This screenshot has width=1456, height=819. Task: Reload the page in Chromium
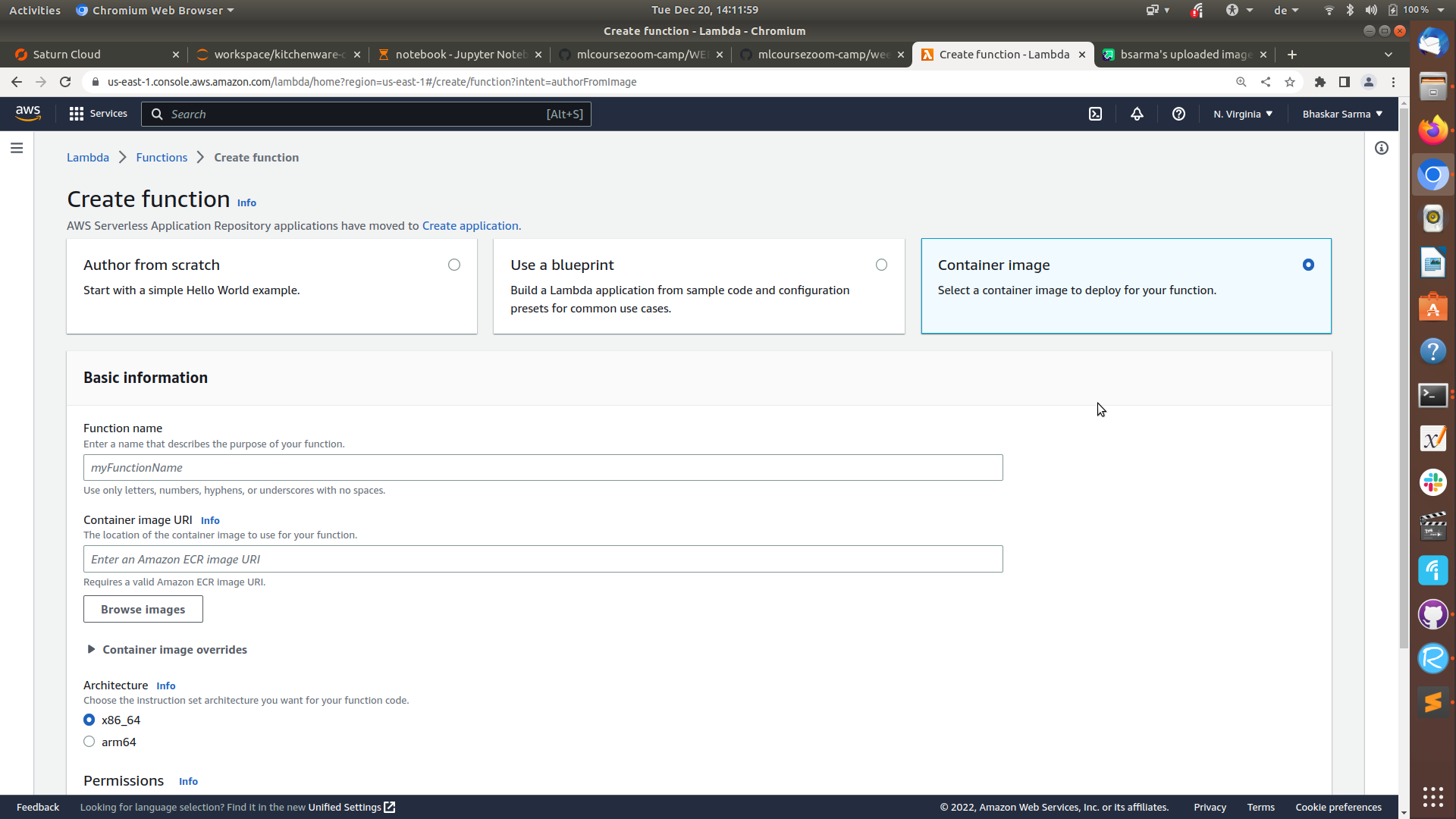click(65, 82)
